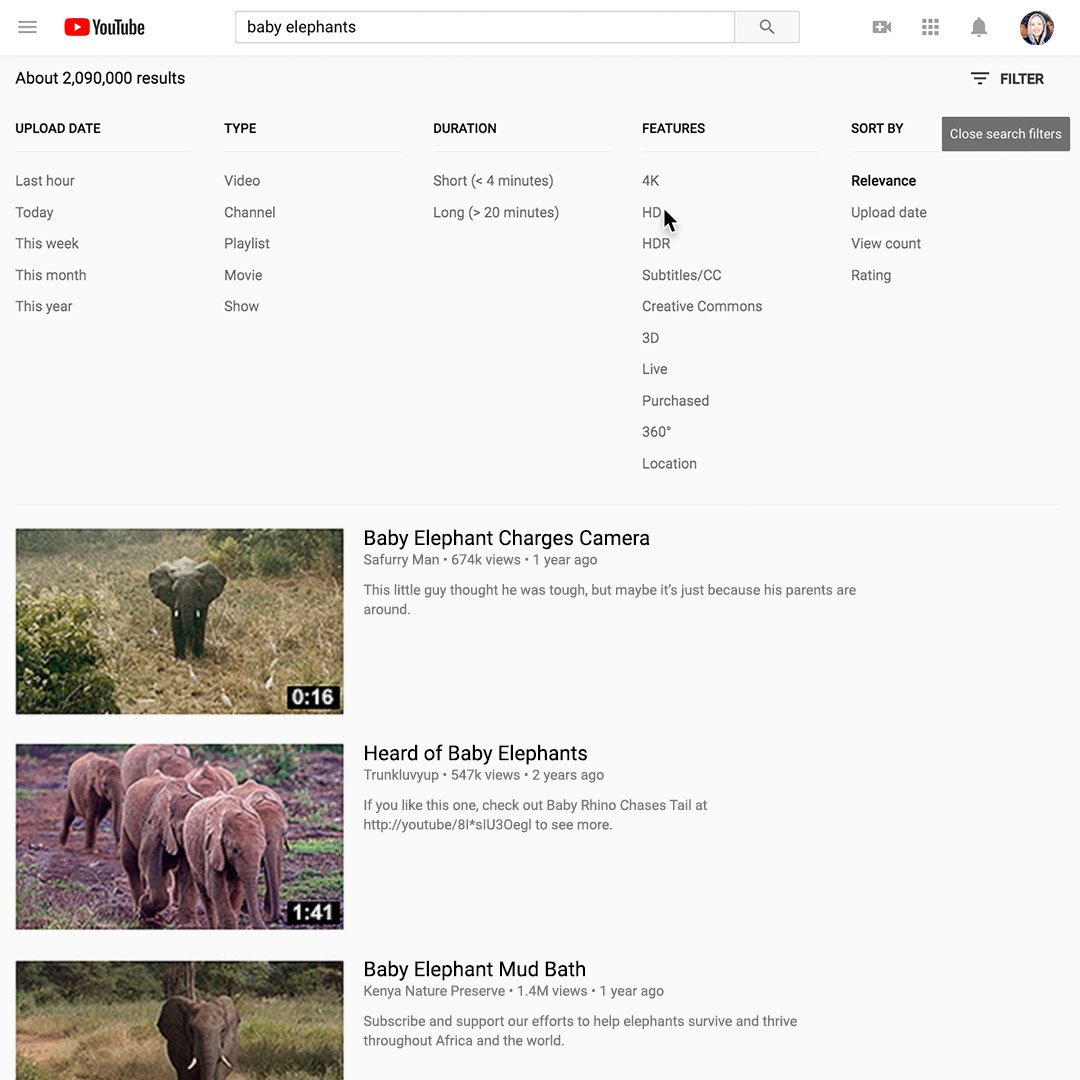Click the title Baby Elephant Mud Bath
Image resolution: width=1080 pixels, height=1080 pixels.
pos(475,969)
